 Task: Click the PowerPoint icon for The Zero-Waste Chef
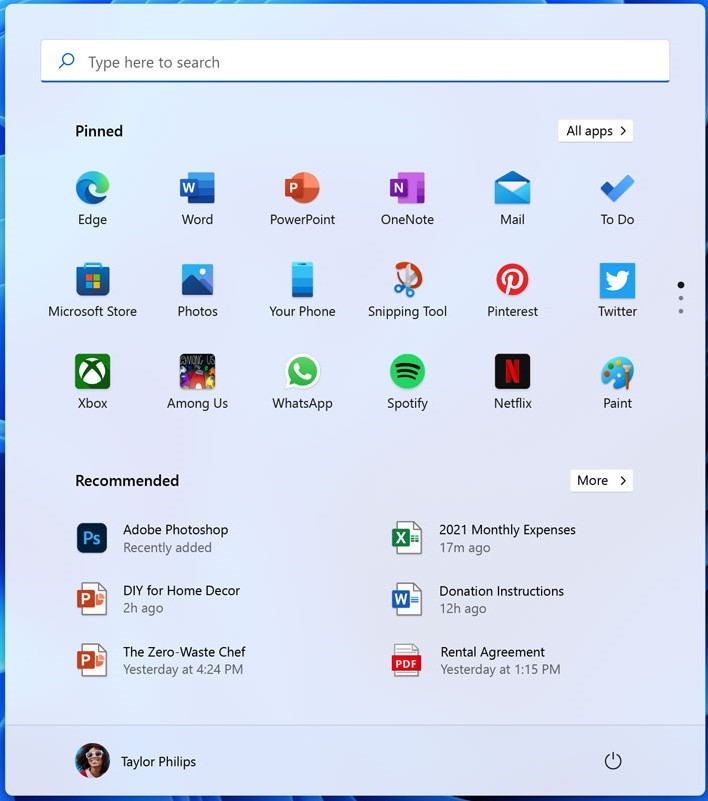click(x=92, y=660)
